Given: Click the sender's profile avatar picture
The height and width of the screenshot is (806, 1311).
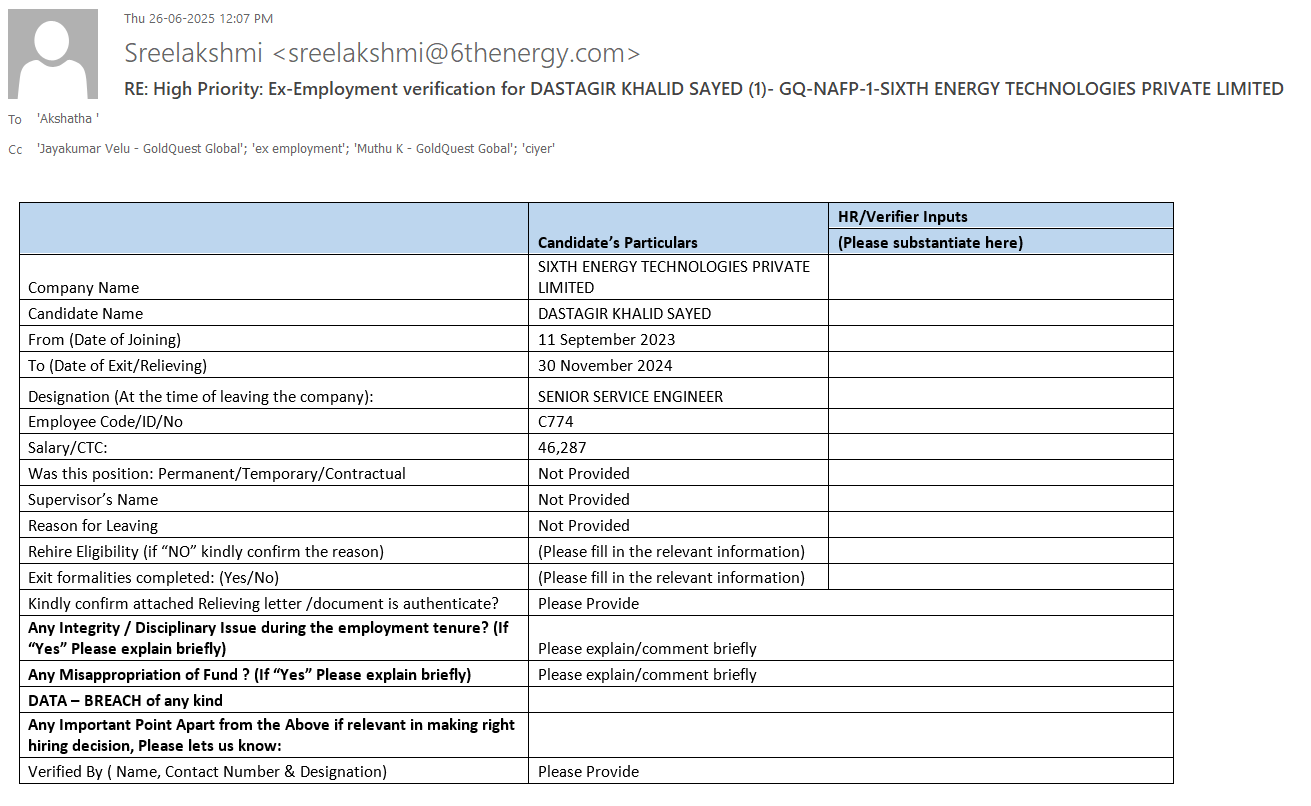Looking at the screenshot, I should pos(53,54).
